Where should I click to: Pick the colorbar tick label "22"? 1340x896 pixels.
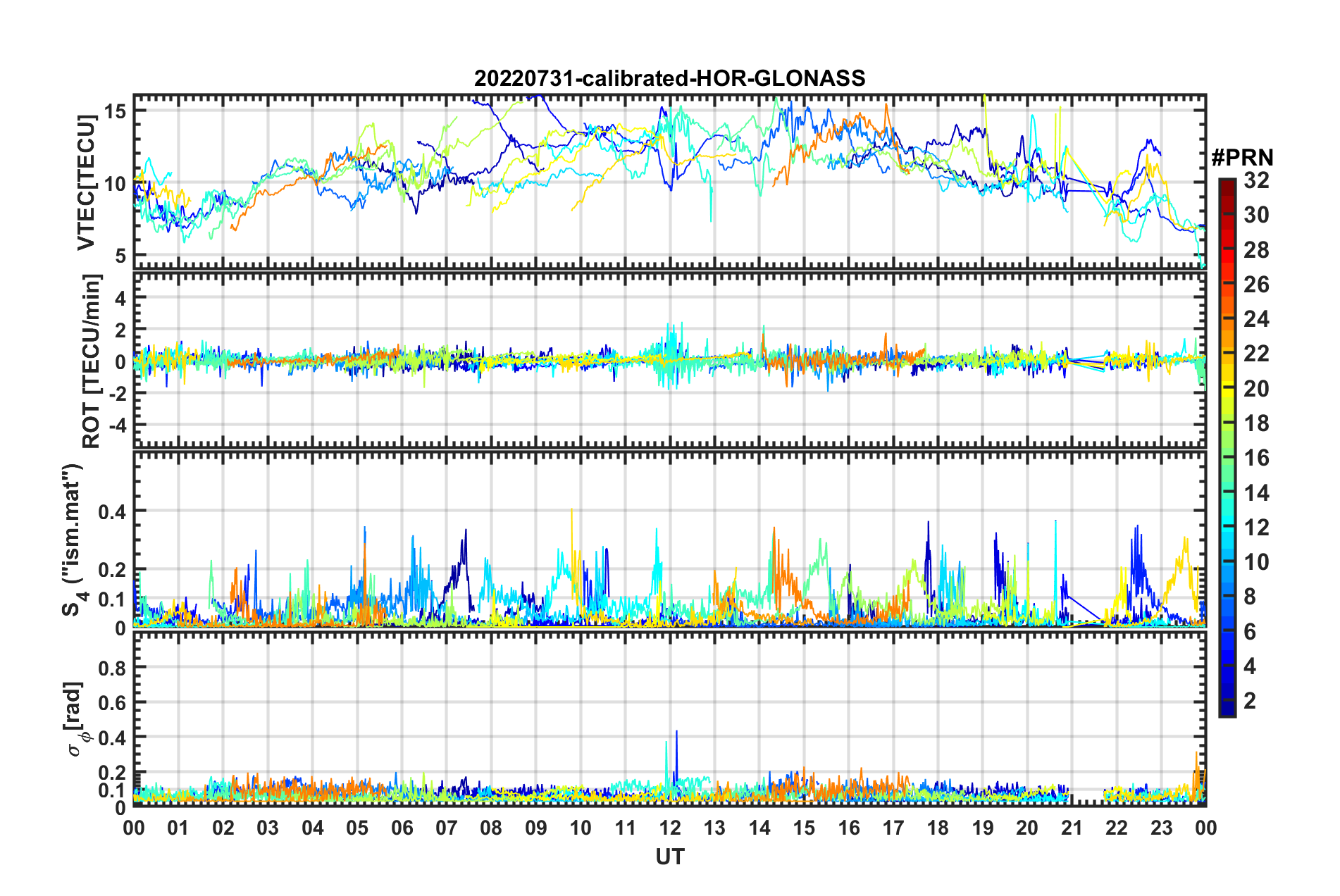(1256, 354)
